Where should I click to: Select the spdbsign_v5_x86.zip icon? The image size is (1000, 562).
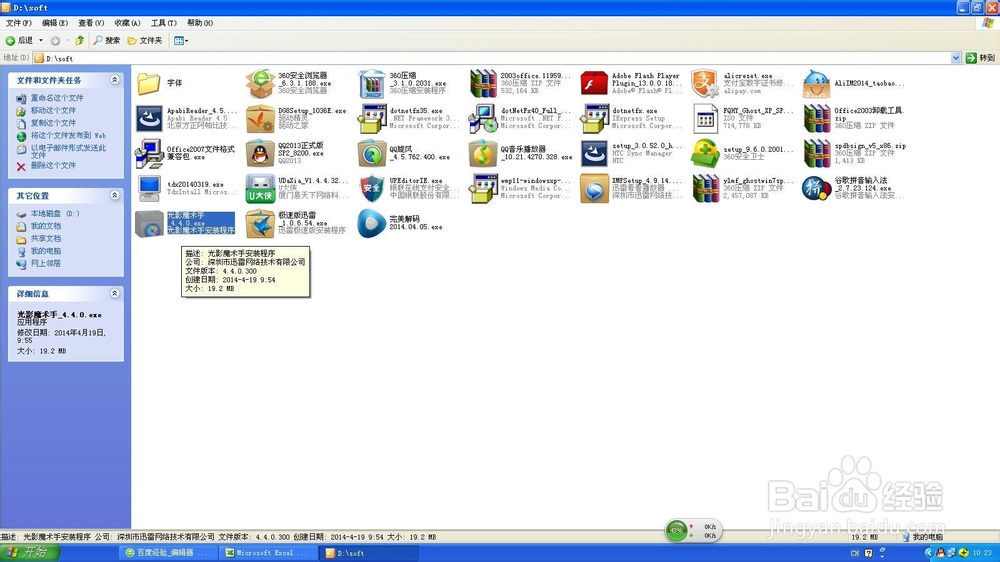tap(816, 154)
